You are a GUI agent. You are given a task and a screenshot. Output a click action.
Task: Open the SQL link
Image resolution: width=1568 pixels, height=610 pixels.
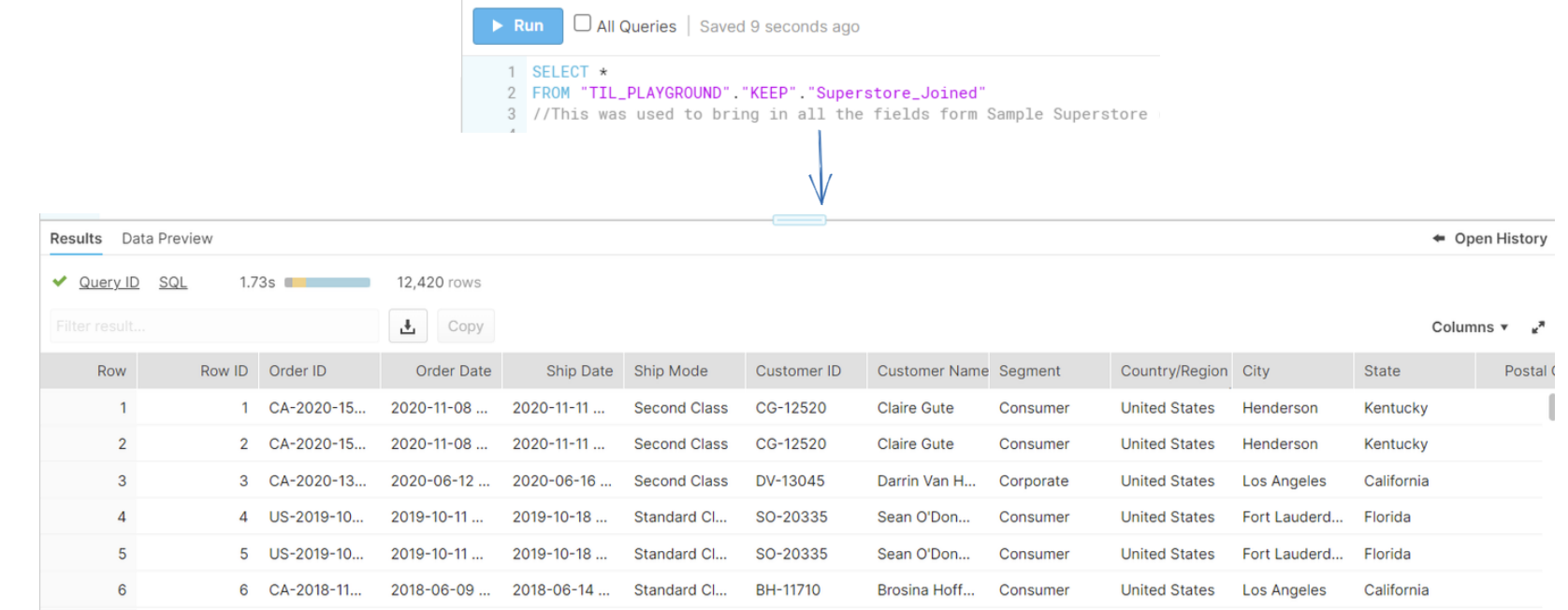(173, 283)
